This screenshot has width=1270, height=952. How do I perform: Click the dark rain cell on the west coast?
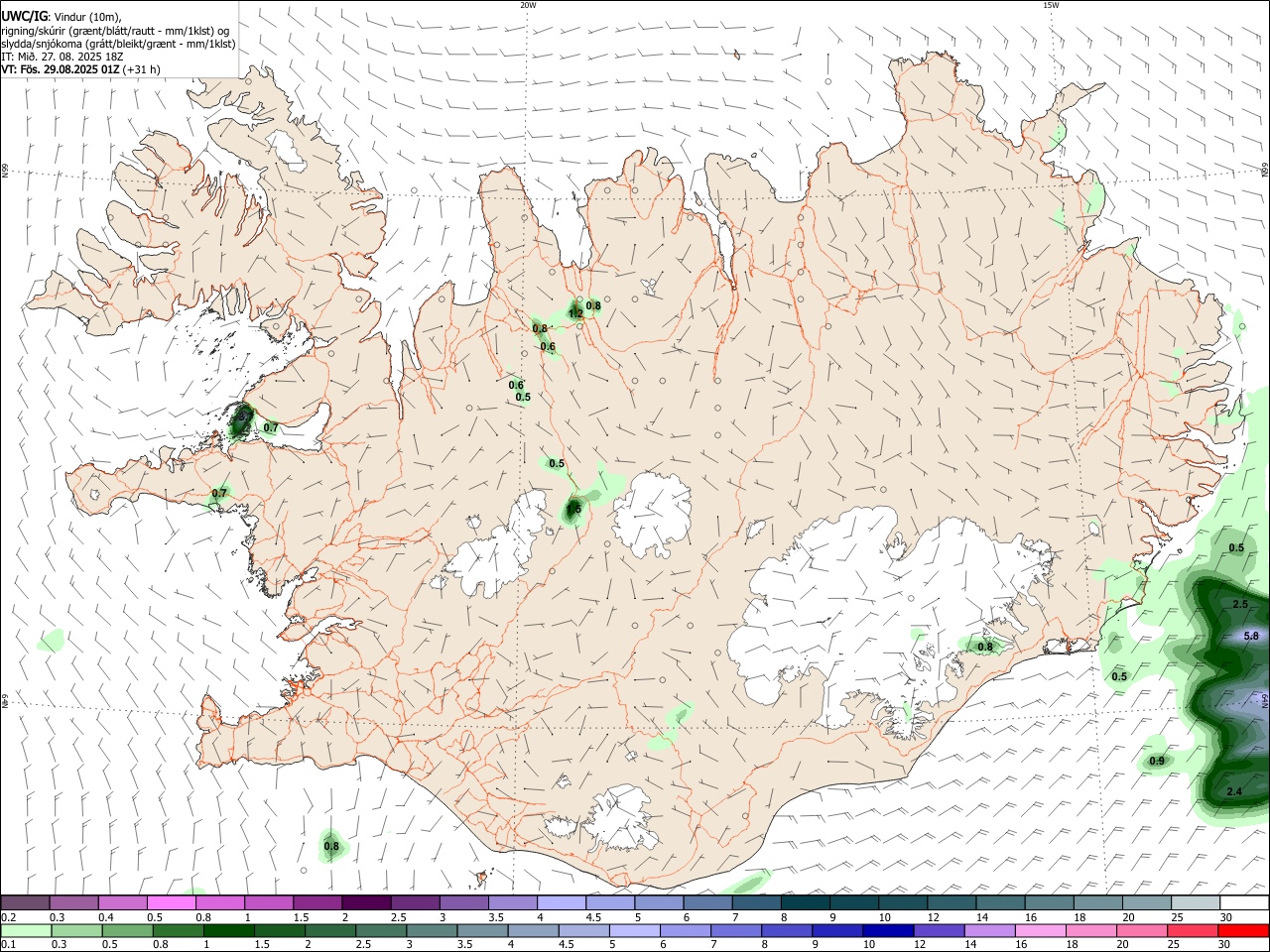tap(241, 422)
